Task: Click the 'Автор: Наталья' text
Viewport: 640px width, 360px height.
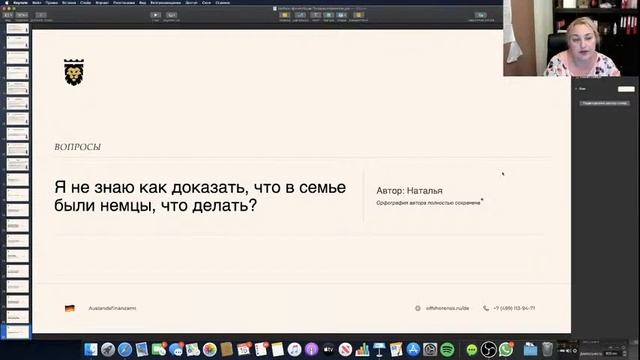Action: click(409, 191)
